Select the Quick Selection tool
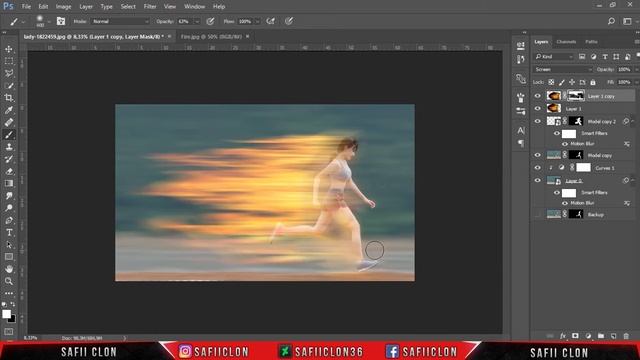The image size is (640, 360). click(9, 86)
